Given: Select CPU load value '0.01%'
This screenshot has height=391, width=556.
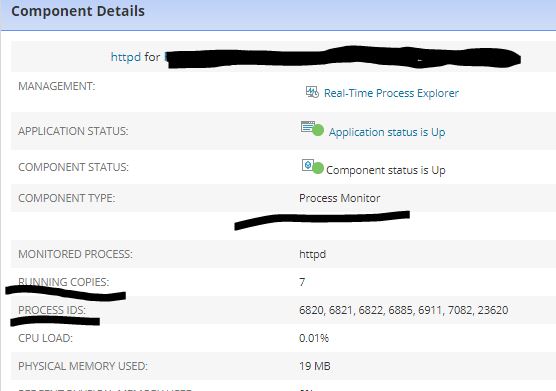Looking at the screenshot, I should pyautogui.click(x=314, y=338).
